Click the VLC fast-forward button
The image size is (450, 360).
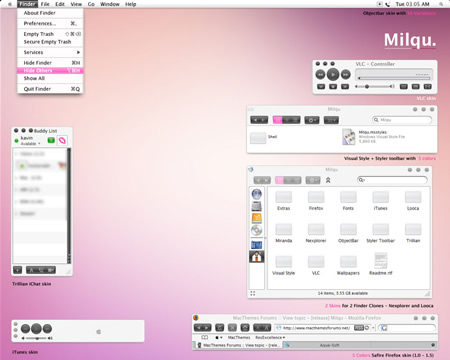click(x=346, y=75)
